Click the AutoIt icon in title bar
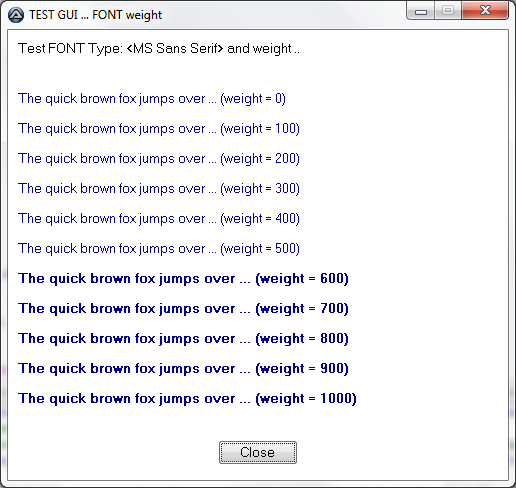This screenshot has height=488, width=516. coord(16,15)
